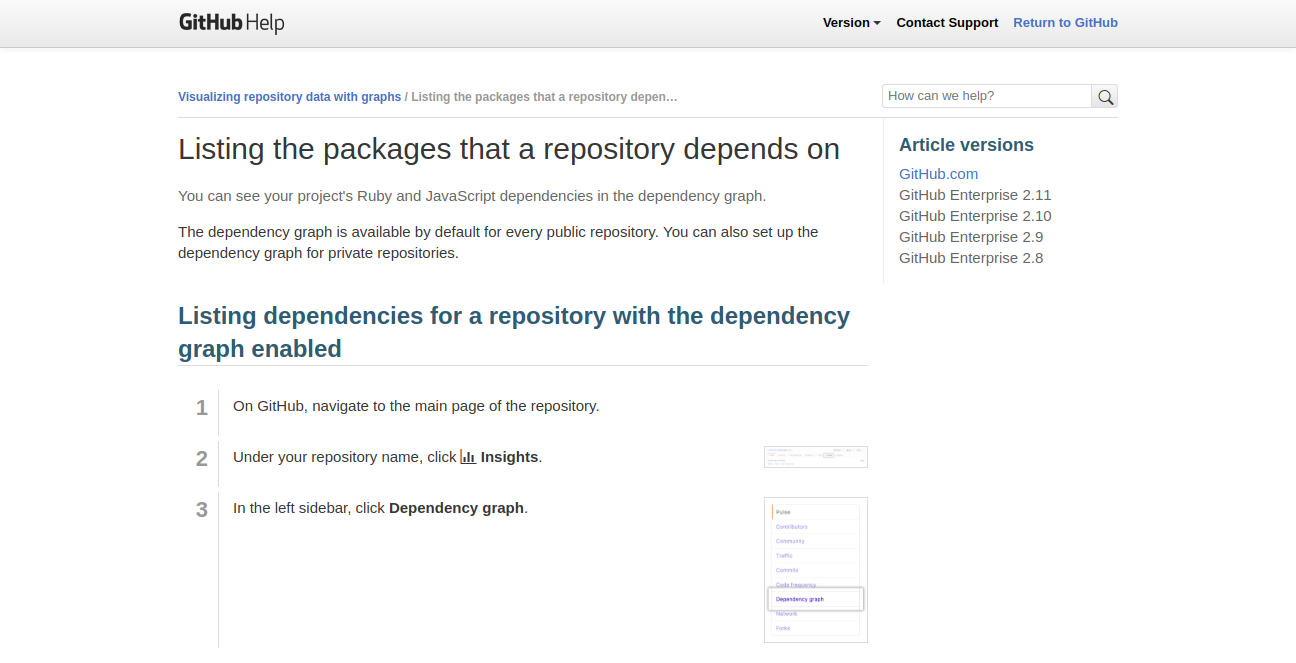Focus the 'How can we help?' search field
The height and width of the screenshot is (663, 1296).
tap(987, 96)
